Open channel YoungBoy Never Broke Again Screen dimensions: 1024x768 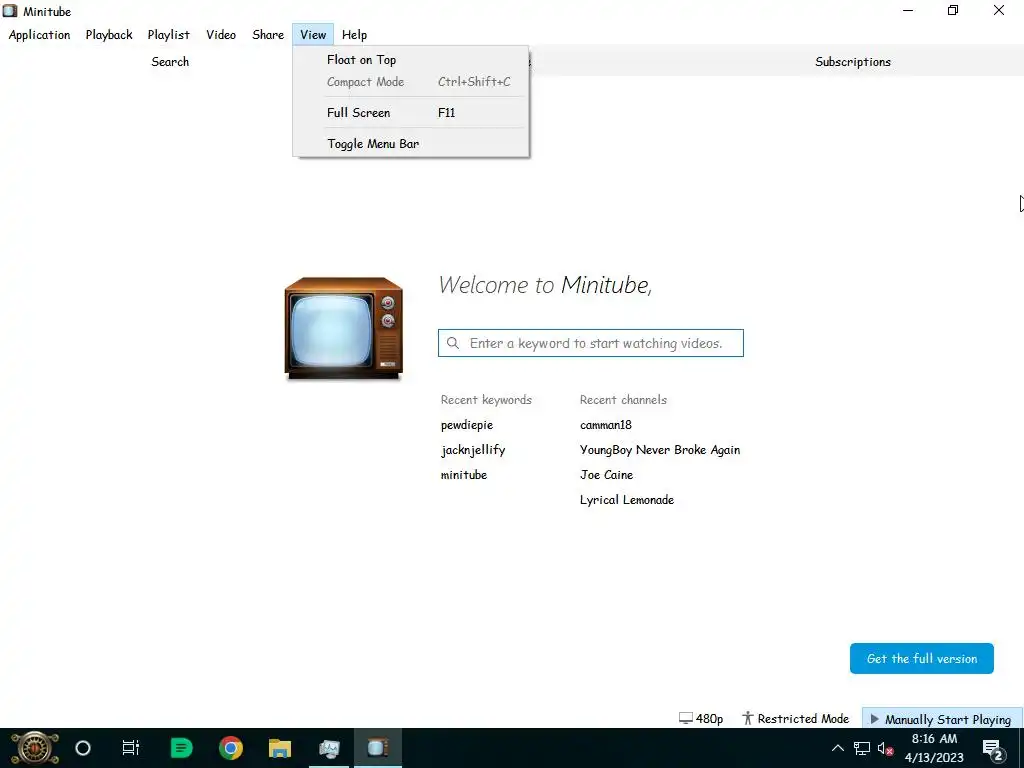click(x=660, y=450)
